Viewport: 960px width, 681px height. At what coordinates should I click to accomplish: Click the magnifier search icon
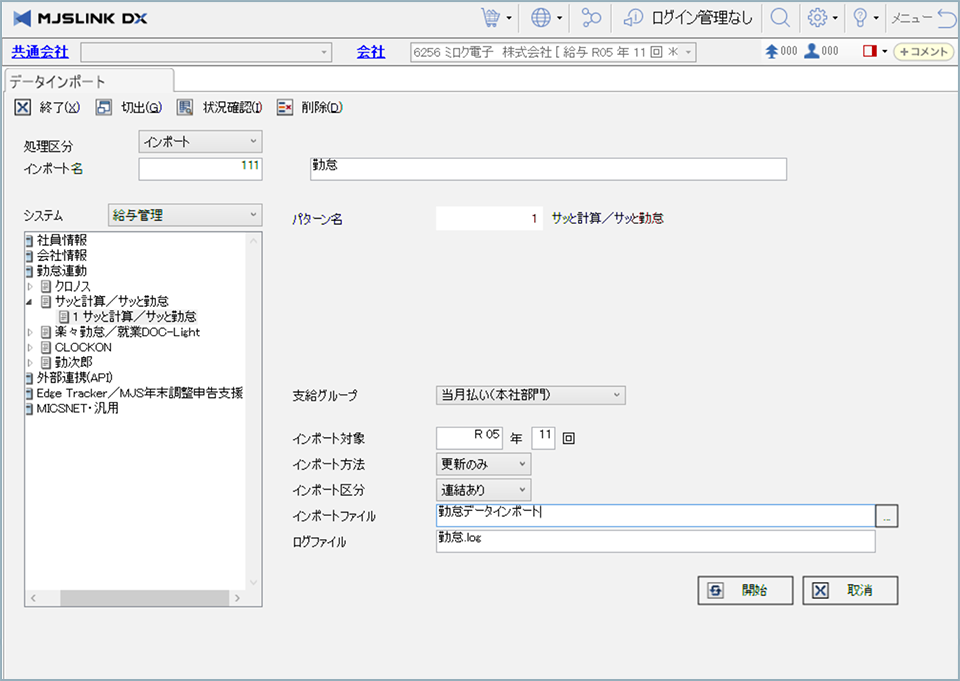[x=779, y=18]
